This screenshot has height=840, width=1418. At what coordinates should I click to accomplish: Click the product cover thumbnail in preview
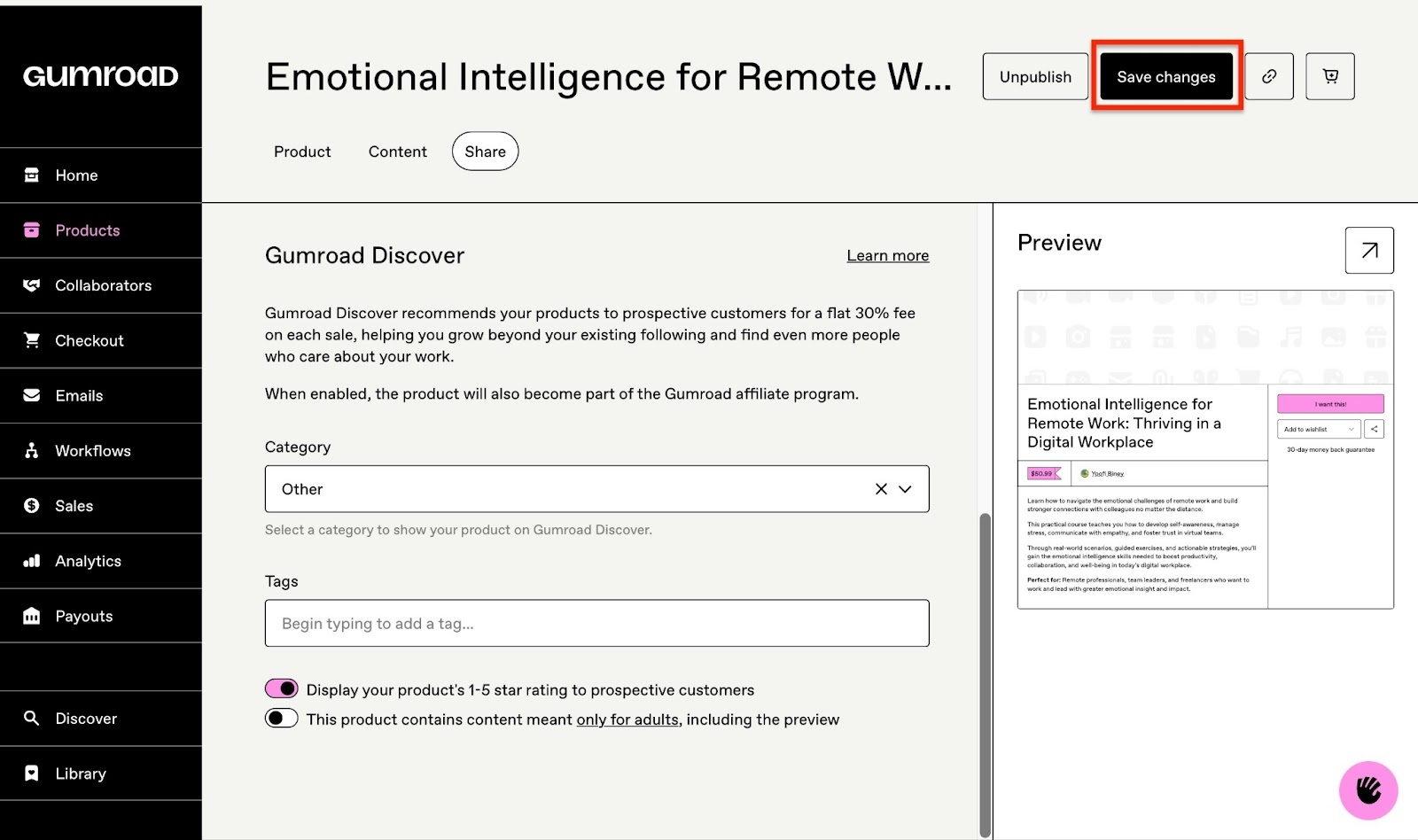click(1205, 338)
